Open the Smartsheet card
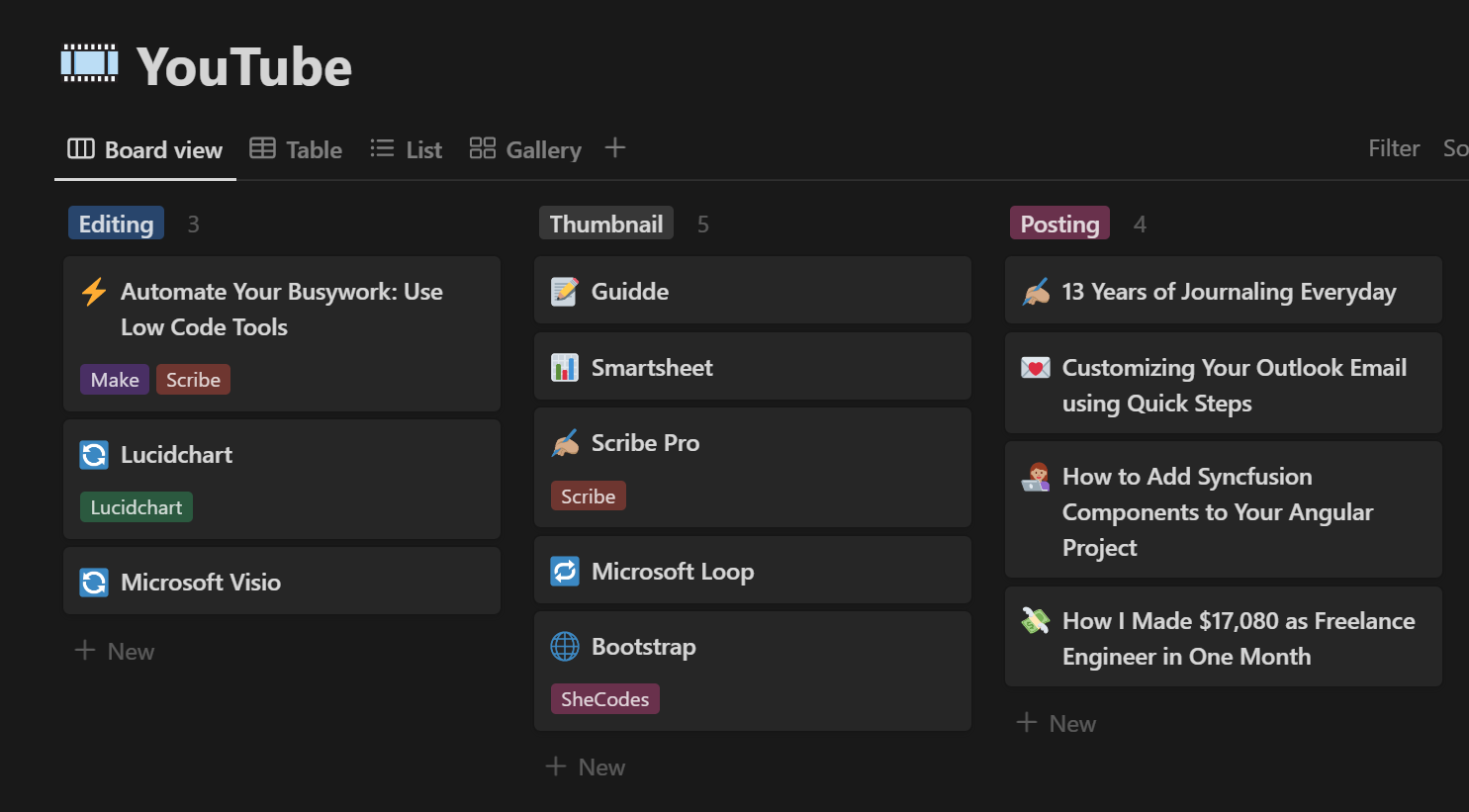 click(x=753, y=367)
